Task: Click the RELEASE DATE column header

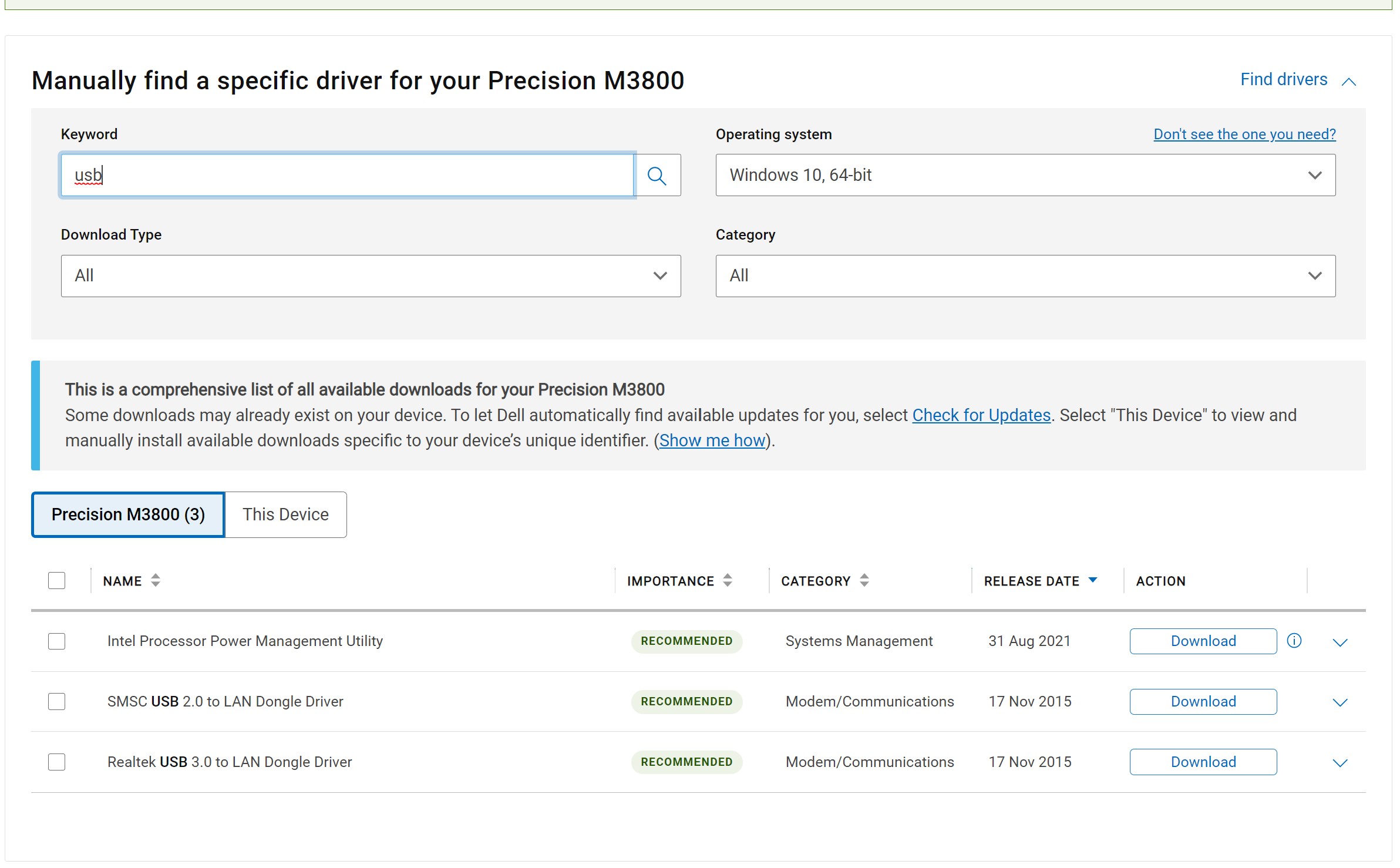Action: pyautogui.click(x=1032, y=581)
